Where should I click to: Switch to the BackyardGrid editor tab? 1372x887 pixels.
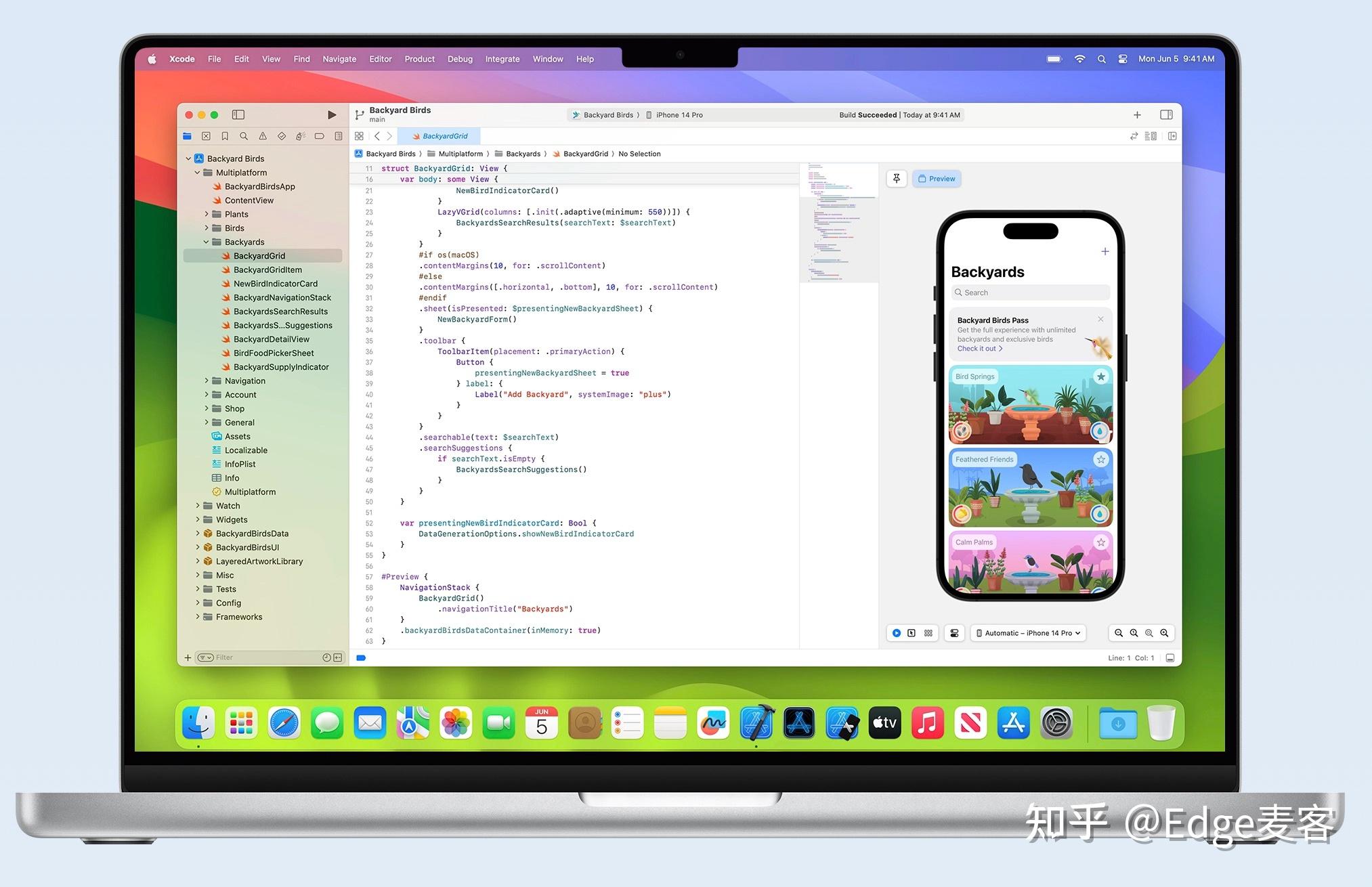click(440, 135)
